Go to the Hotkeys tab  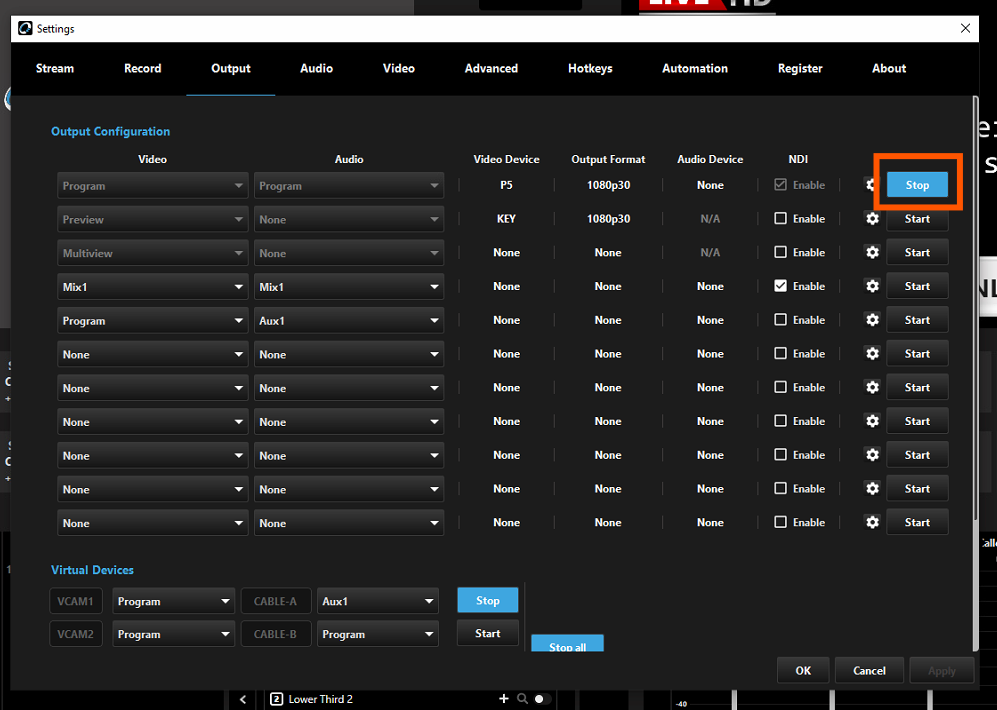590,69
